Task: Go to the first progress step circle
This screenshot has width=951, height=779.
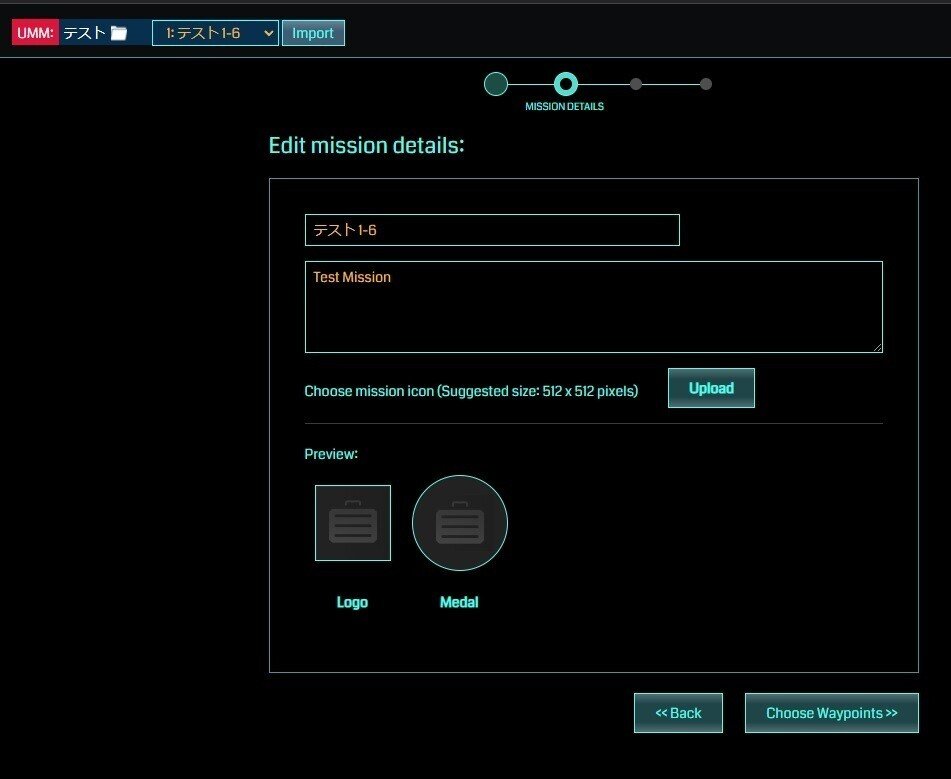Action: (496, 84)
